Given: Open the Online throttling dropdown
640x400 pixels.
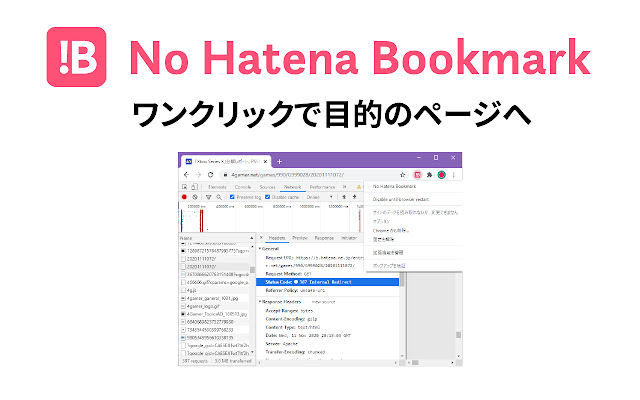Looking at the screenshot, I should [x=320, y=197].
